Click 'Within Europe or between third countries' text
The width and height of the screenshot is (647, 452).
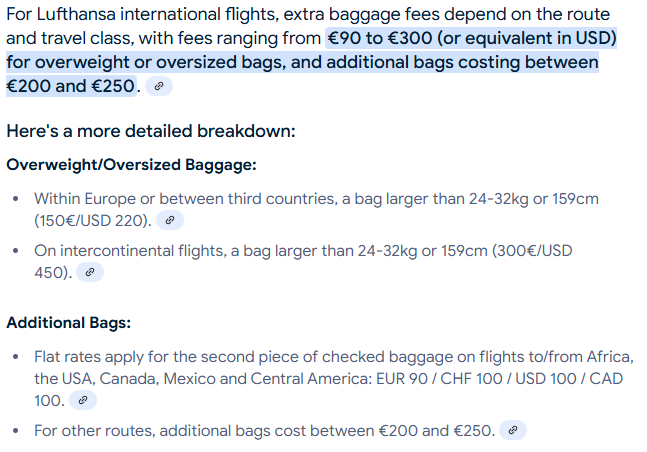[x=185, y=199]
